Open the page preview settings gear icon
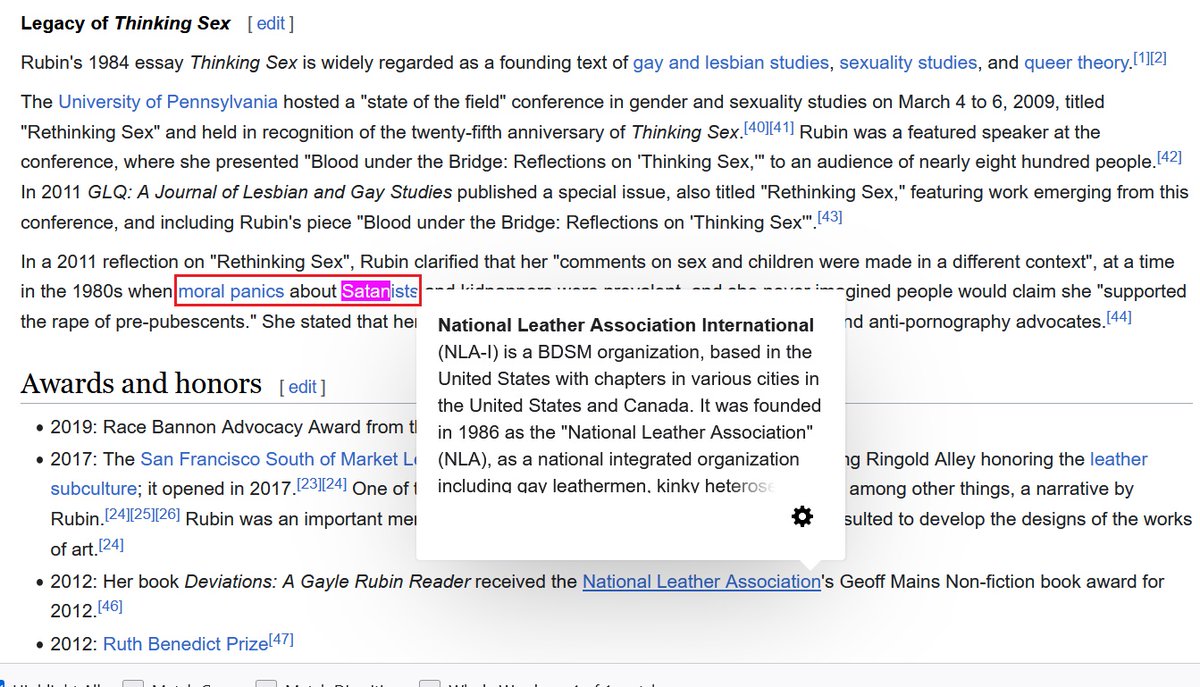Screen dimensions: 1200x687 tap(802, 516)
